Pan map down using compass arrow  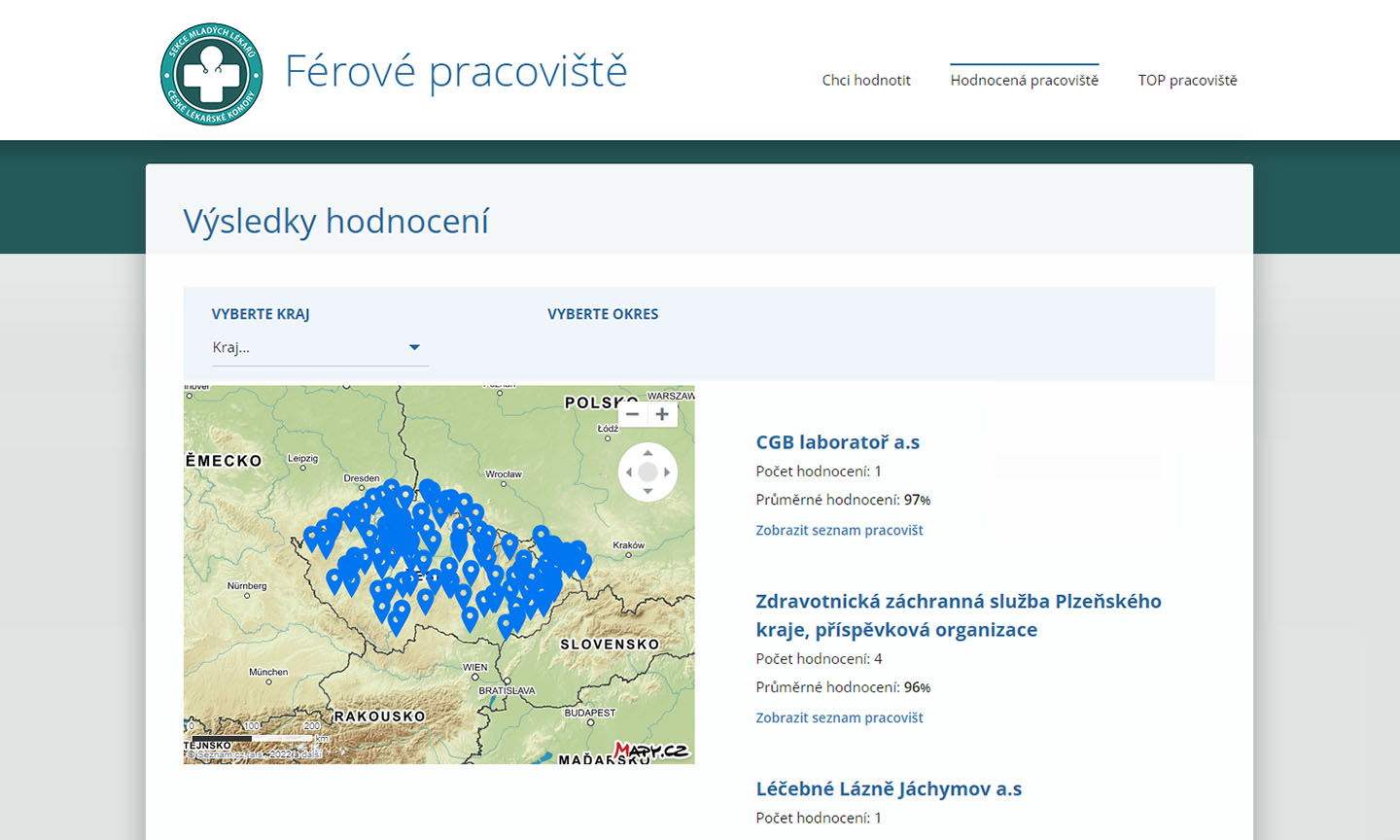[647, 491]
